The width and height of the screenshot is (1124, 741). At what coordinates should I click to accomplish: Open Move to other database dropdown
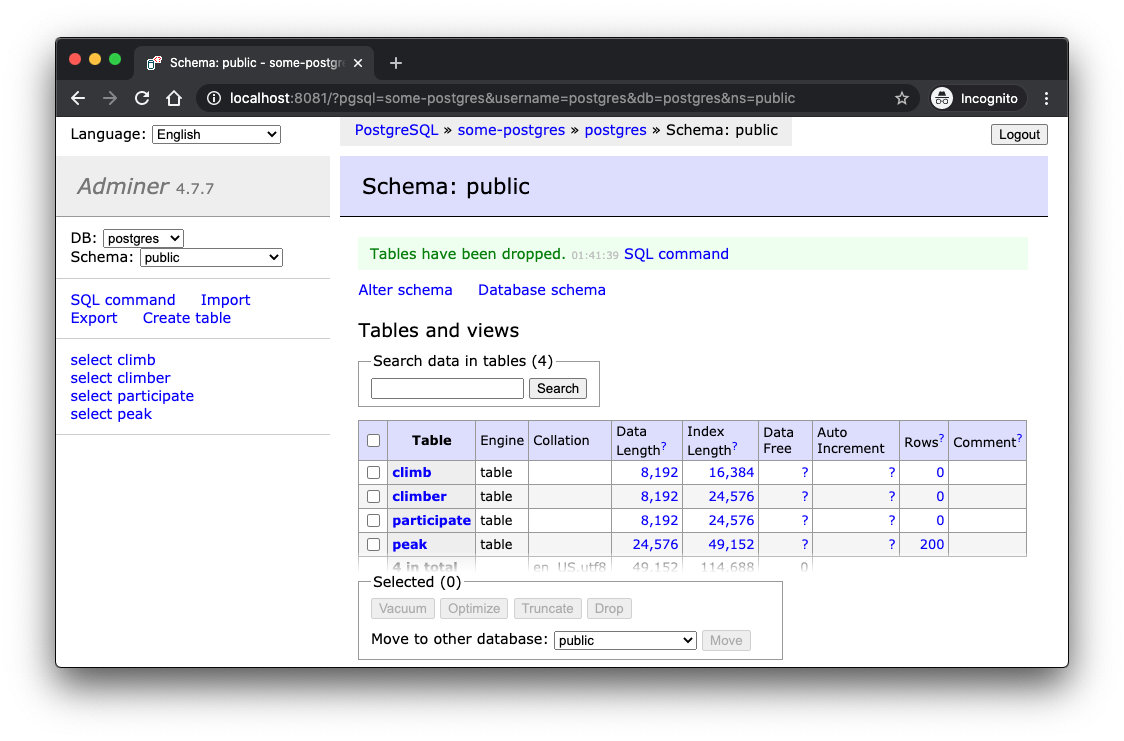(625, 640)
